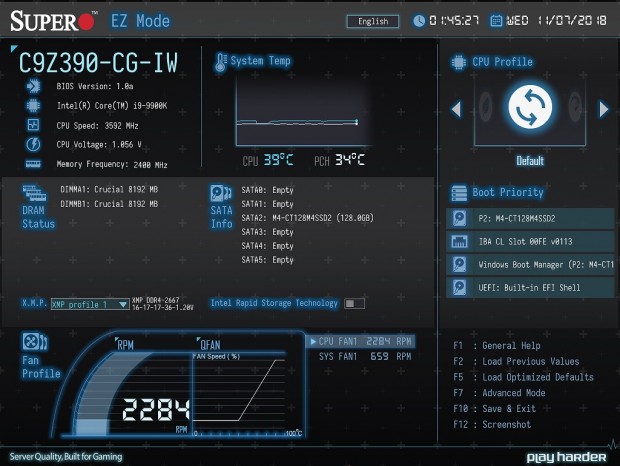
Task: Click the DRAM Status memory icon
Action: (35, 193)
